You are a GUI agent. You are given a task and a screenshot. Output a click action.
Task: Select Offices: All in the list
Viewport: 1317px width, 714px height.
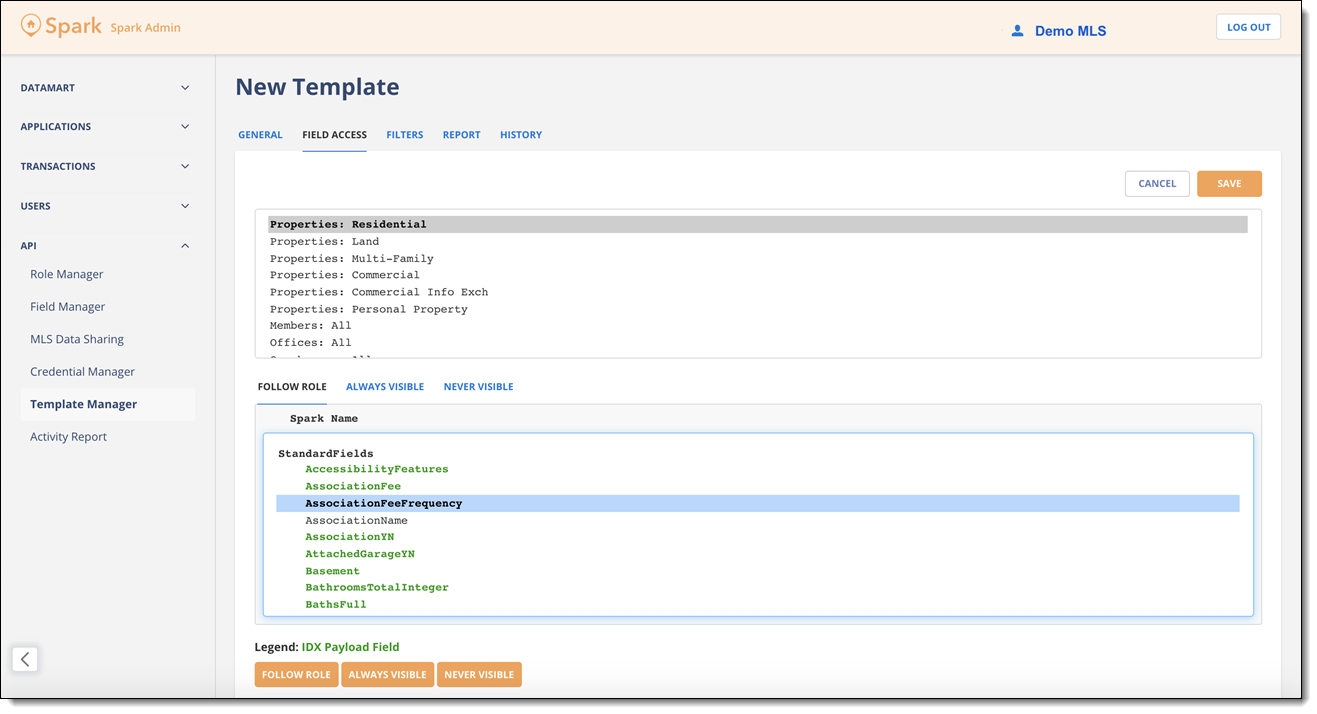[x=758, y=343]
